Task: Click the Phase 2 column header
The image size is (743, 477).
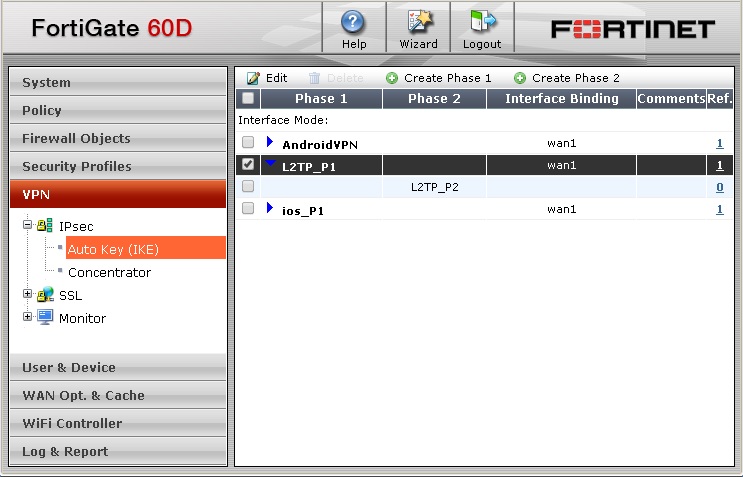Action: point(435,99)
